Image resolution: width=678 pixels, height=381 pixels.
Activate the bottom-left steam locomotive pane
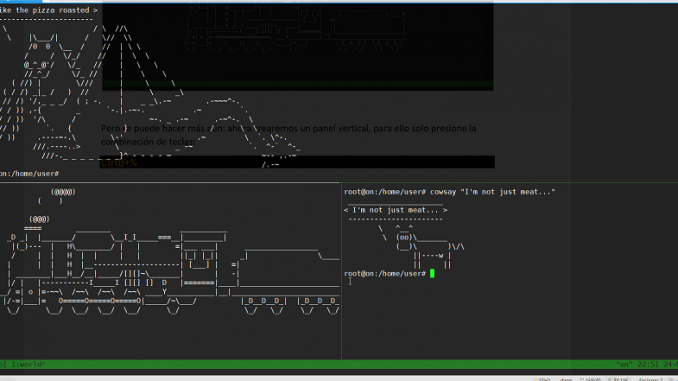pos(170,271)
